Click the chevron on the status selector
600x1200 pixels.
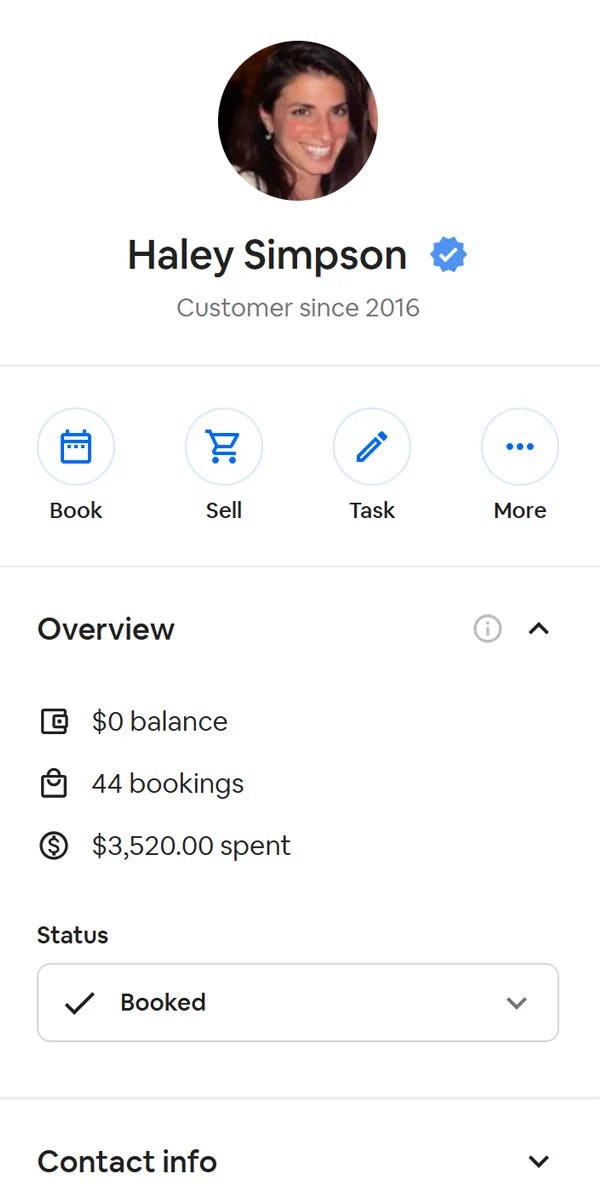[517, 1002]
